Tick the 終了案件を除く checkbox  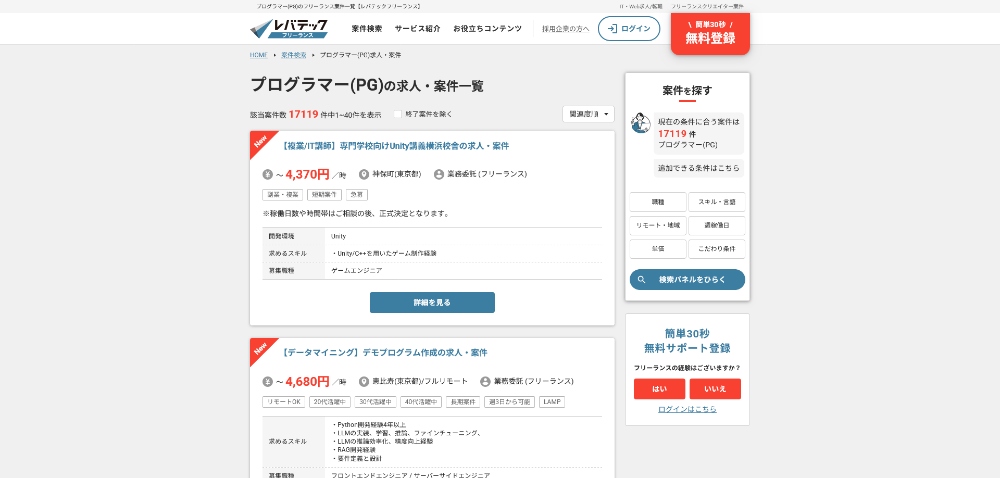point(397,114)
